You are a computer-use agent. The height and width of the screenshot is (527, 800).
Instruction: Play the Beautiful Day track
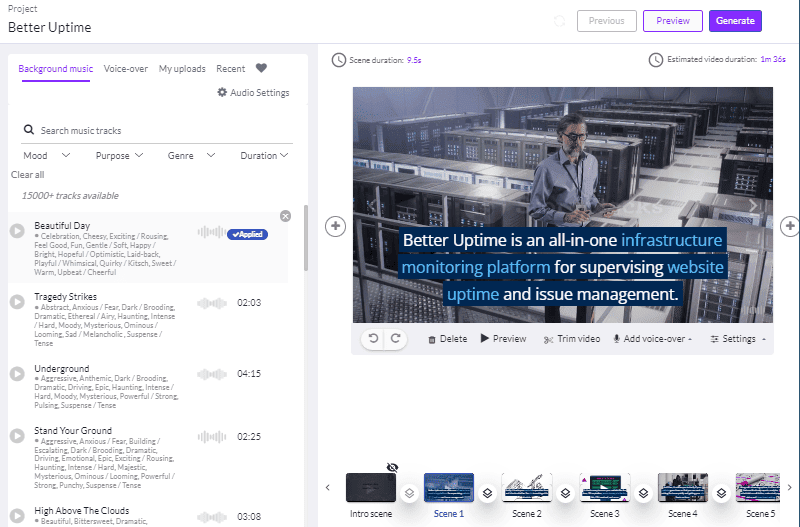tap(17, 231)
